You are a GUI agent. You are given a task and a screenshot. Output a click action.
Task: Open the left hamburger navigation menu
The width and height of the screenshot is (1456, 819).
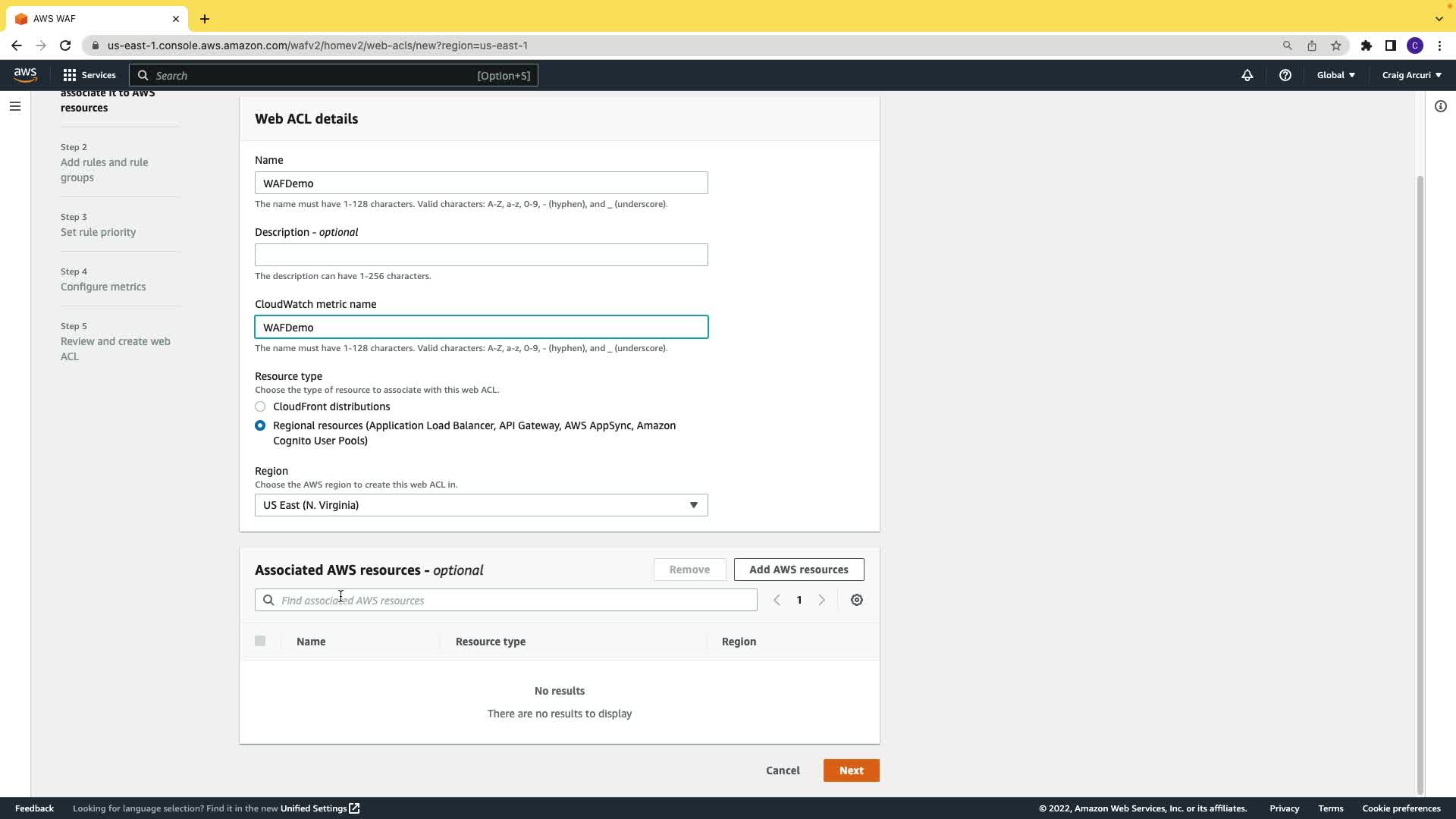coord(15,106)
